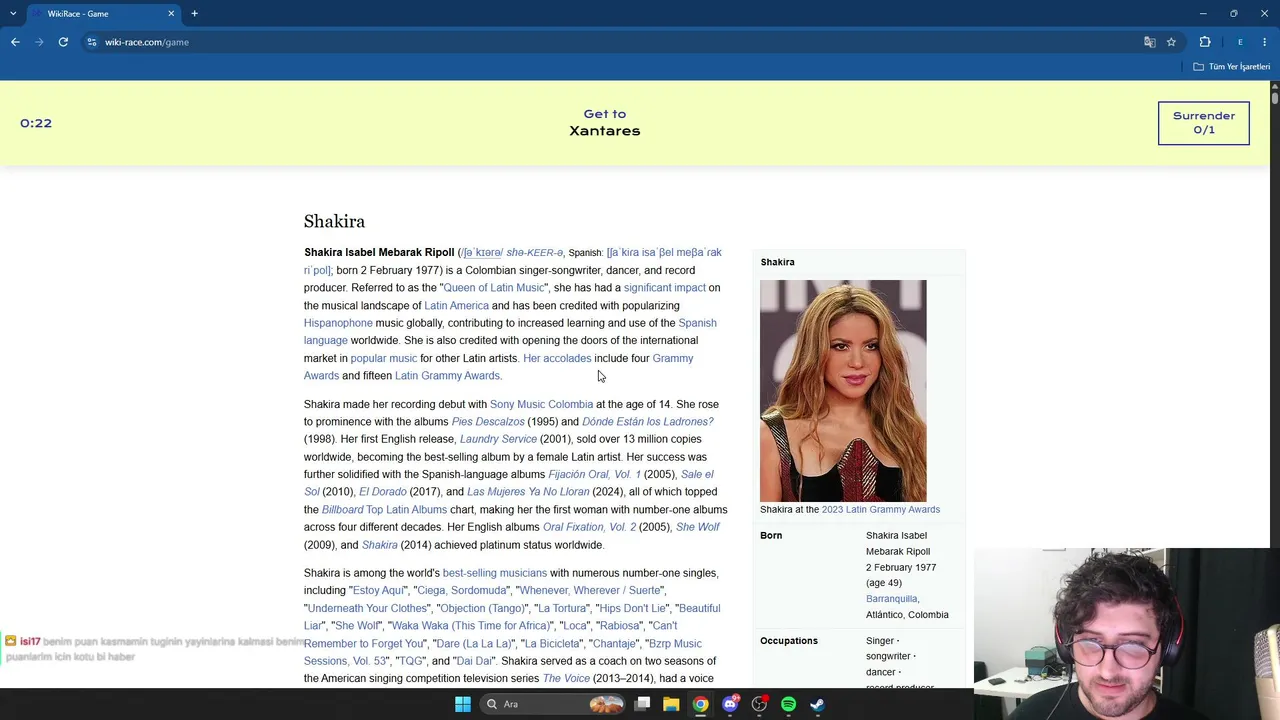
Task: Click the Dare (La La La) link
Action: pos(474,644)
